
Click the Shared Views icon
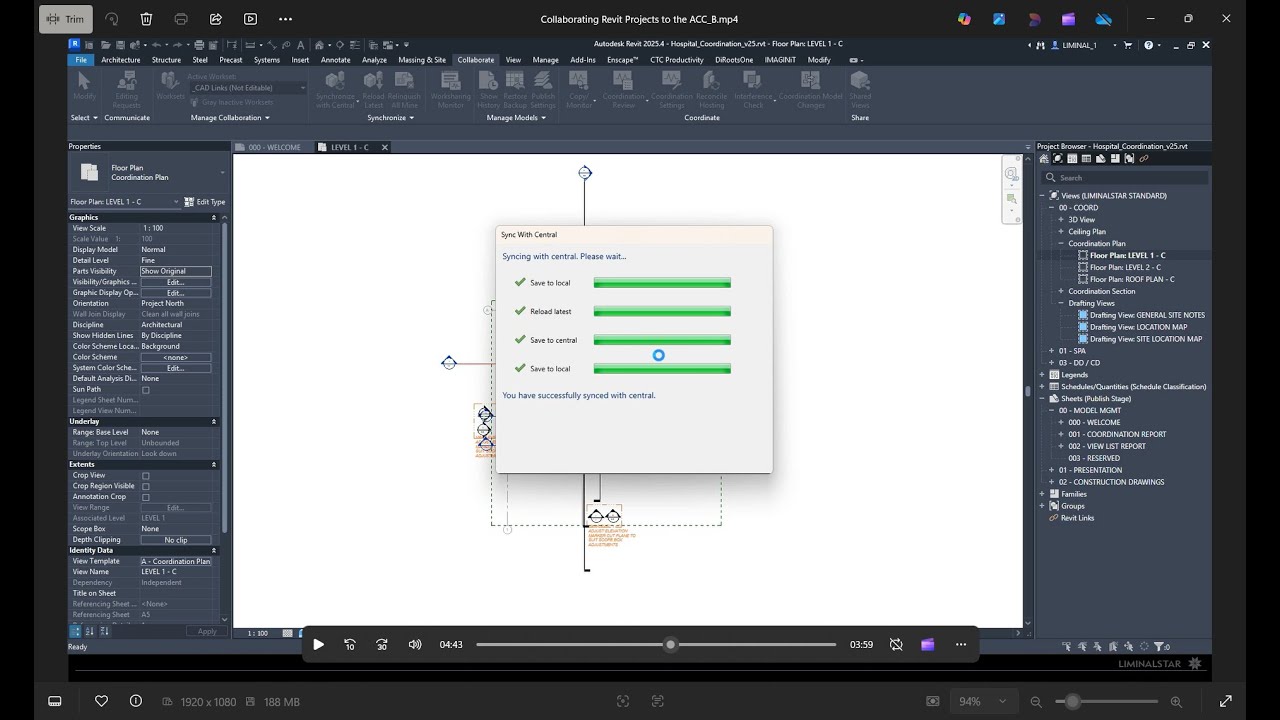(x=860, y=82)
